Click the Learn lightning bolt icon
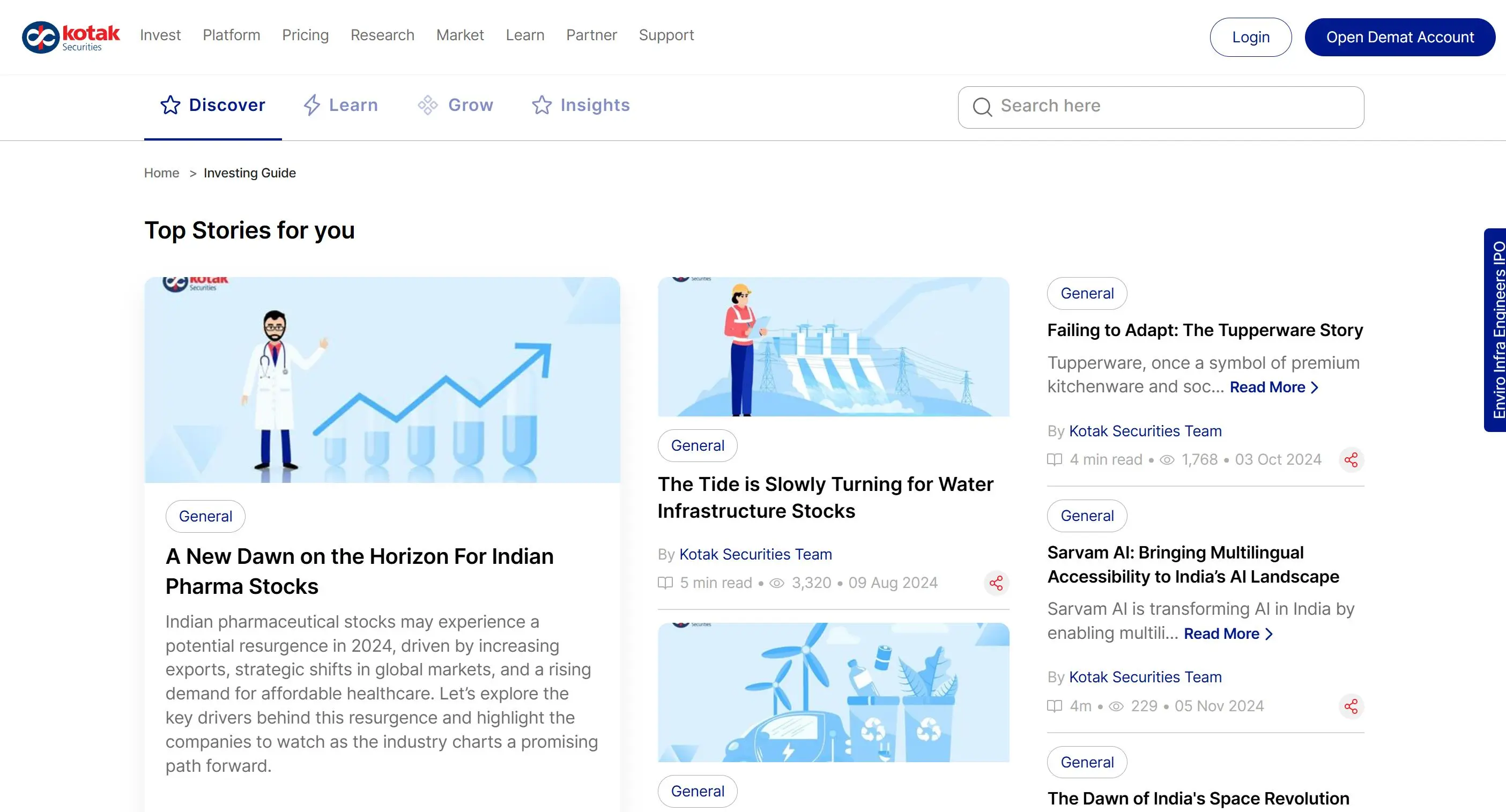The image size is (1506, 812). coord(311,105)
